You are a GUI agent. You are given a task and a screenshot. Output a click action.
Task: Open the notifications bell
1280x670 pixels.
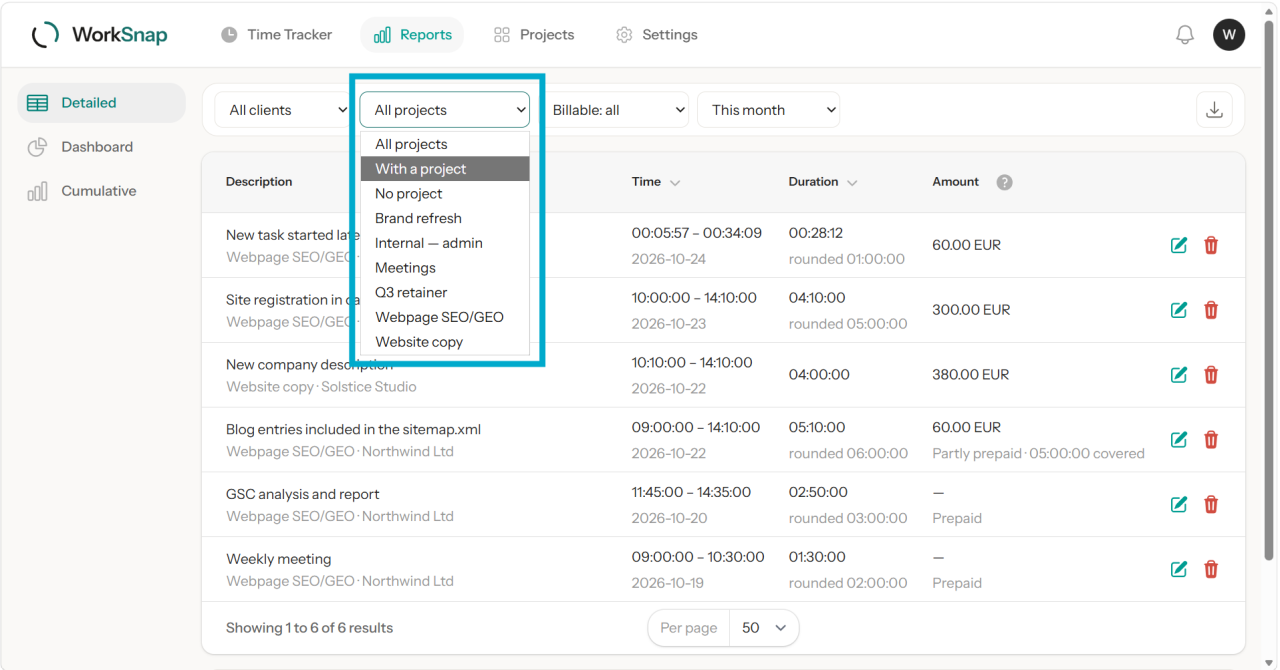click(1185, 35)
